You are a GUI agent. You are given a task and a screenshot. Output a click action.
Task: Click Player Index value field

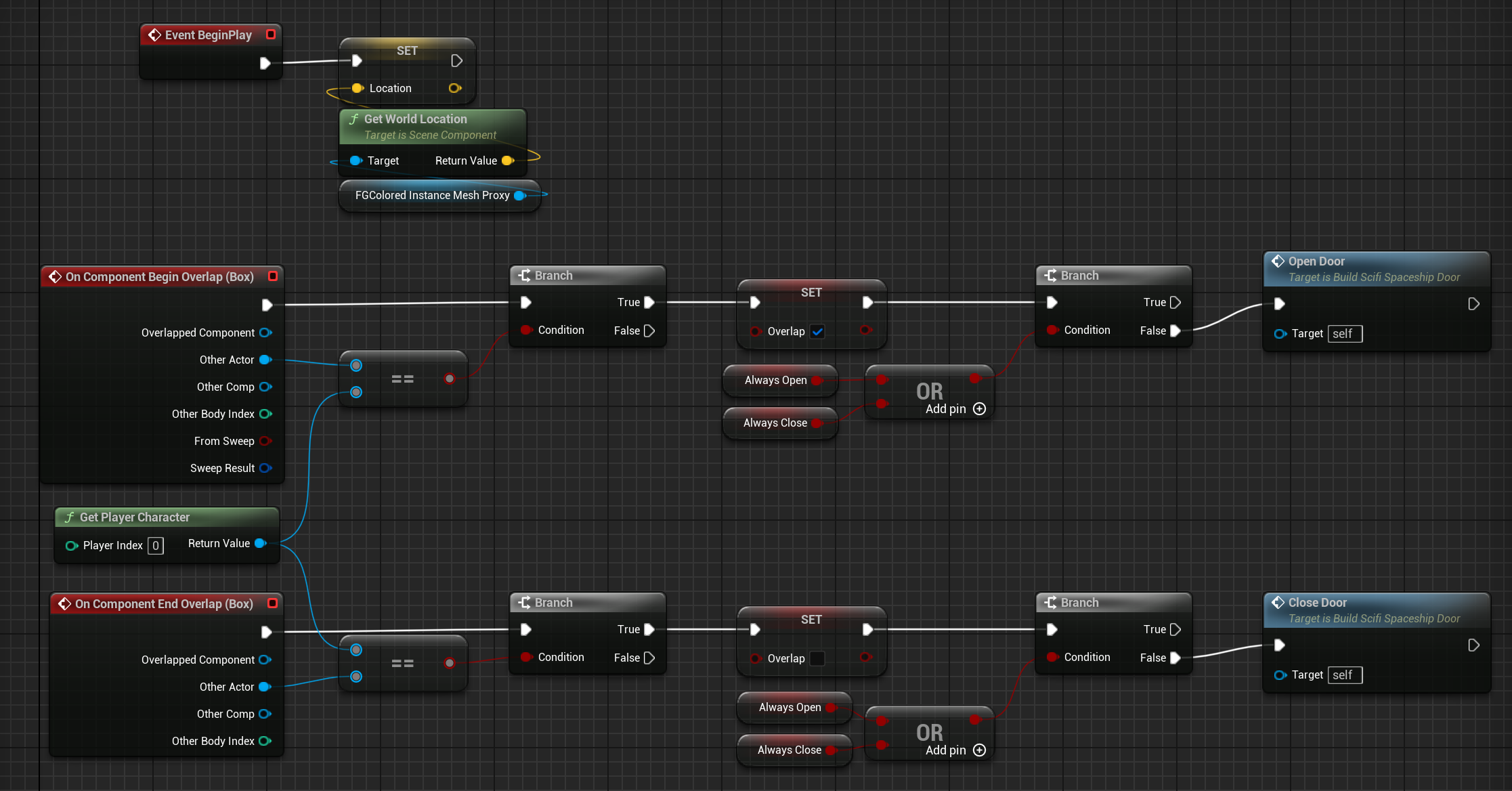tap(155, 546)
